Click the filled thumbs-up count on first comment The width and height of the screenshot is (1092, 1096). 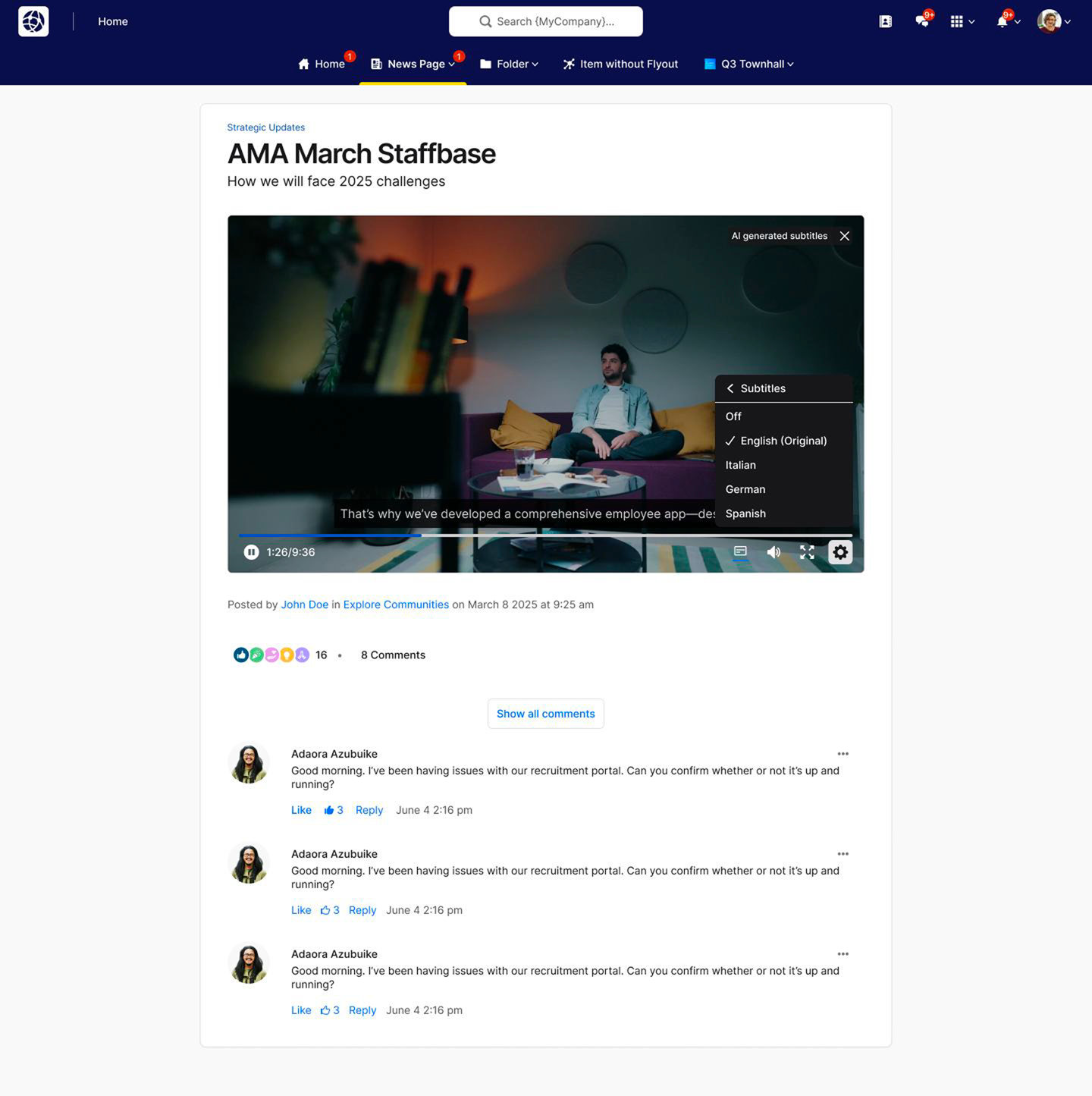coord(334,810)
